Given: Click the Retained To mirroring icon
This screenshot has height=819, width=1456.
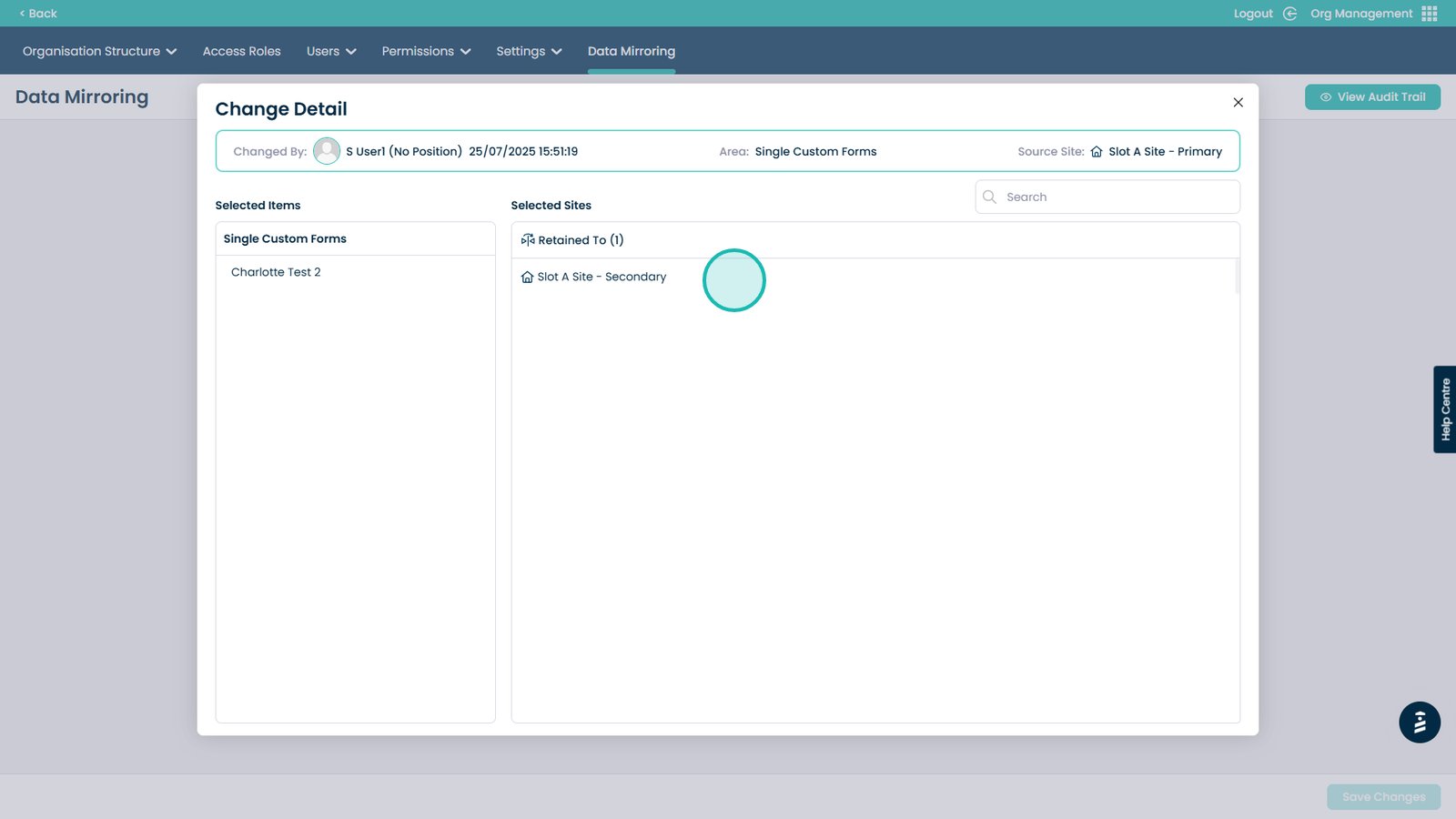Looking at the screenshot, I should click(x=528, y=240).
